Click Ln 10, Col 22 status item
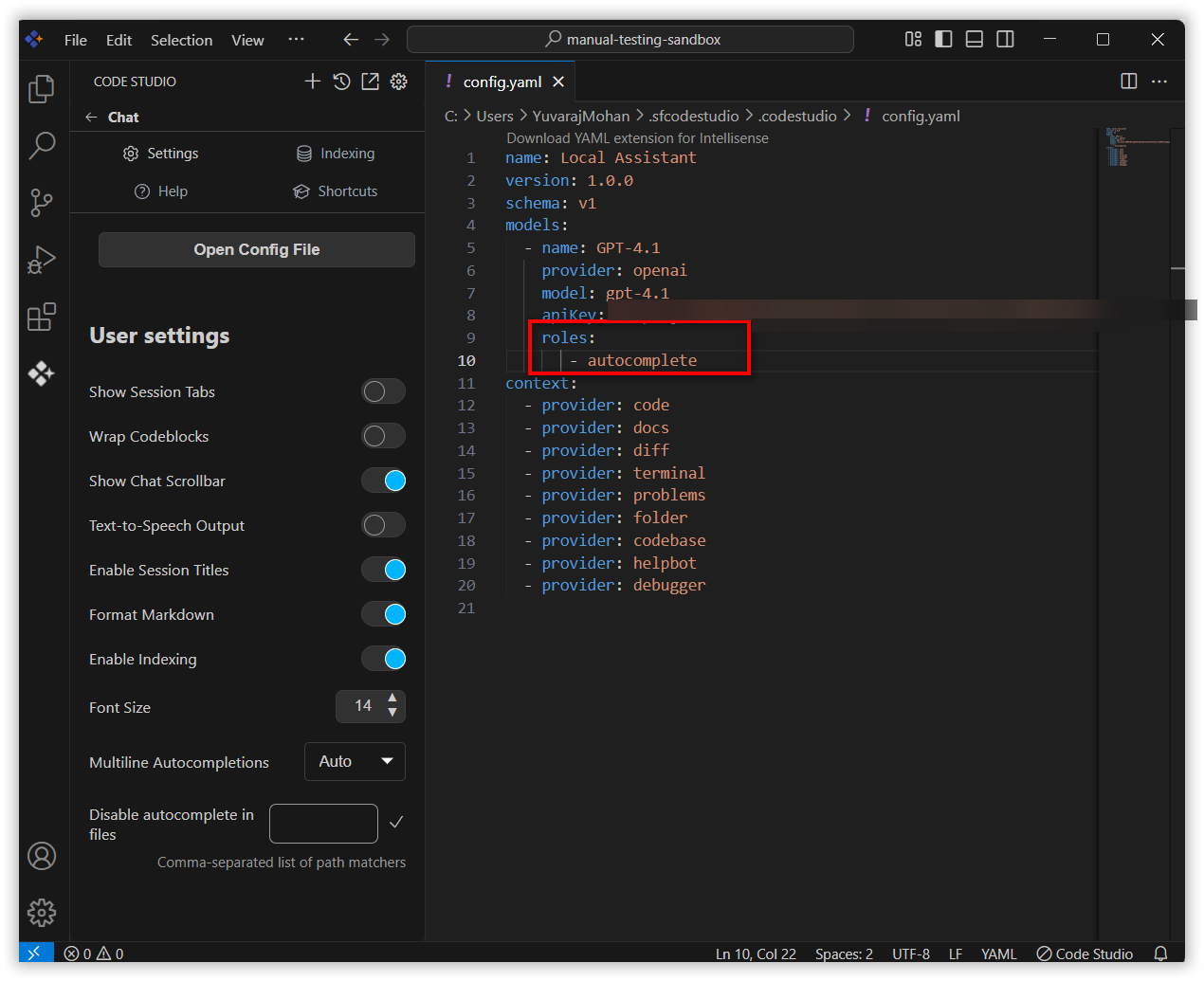This screenshot has height=981, width=1204. tap(756, 954)
